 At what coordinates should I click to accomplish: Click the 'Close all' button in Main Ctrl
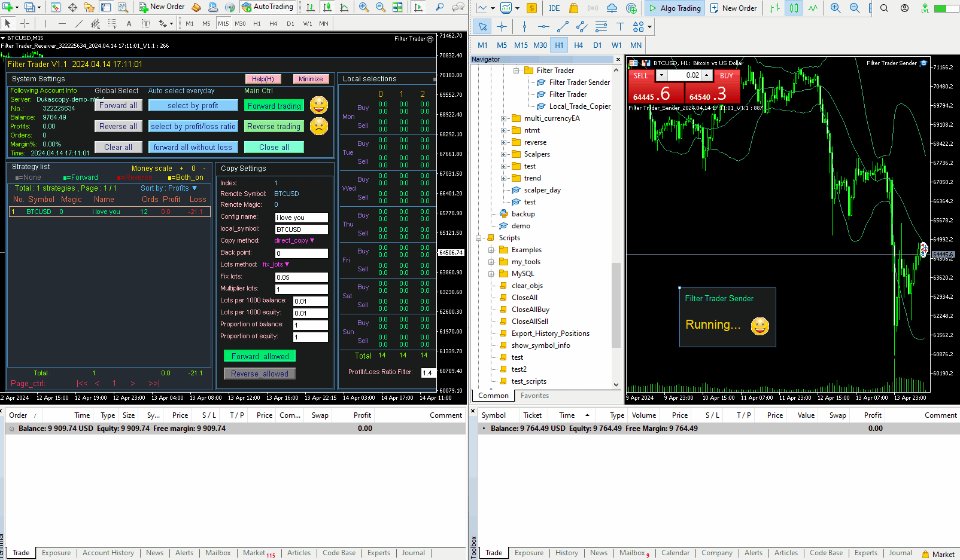pyautogui.click(x=274, y=147)
